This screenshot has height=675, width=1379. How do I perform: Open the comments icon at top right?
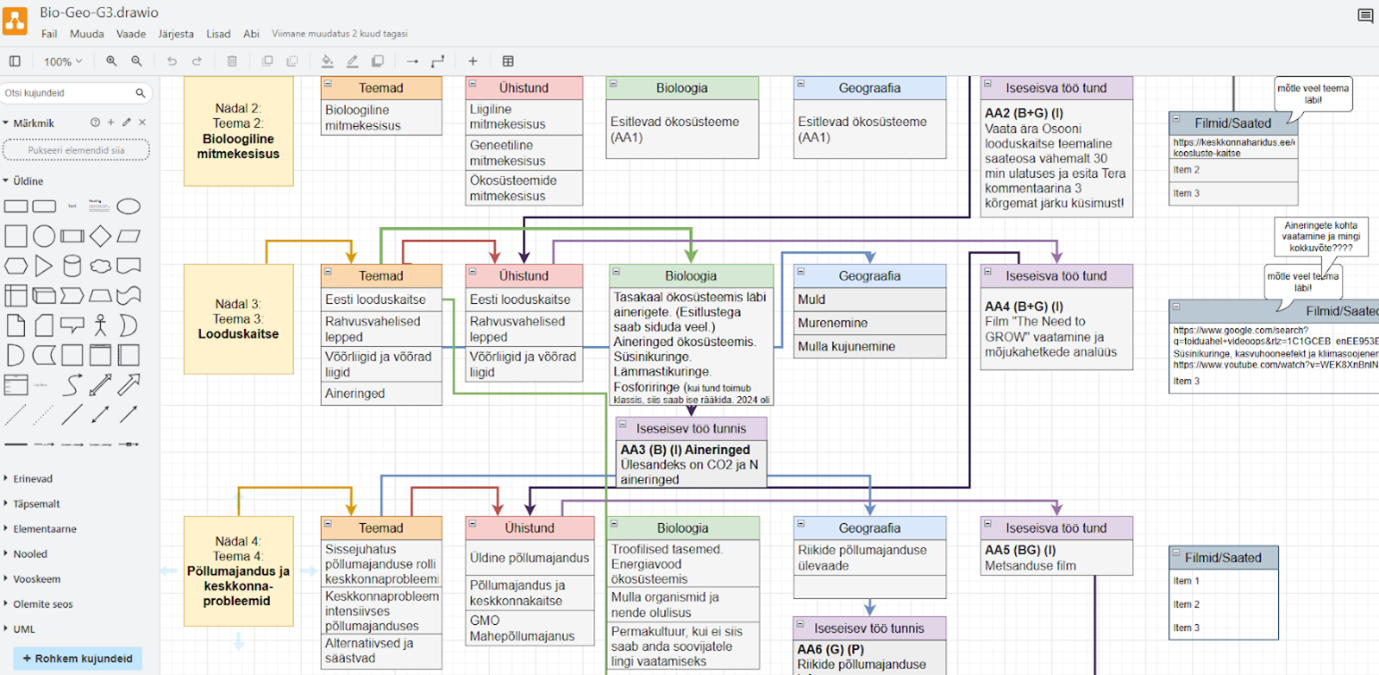1364,16
